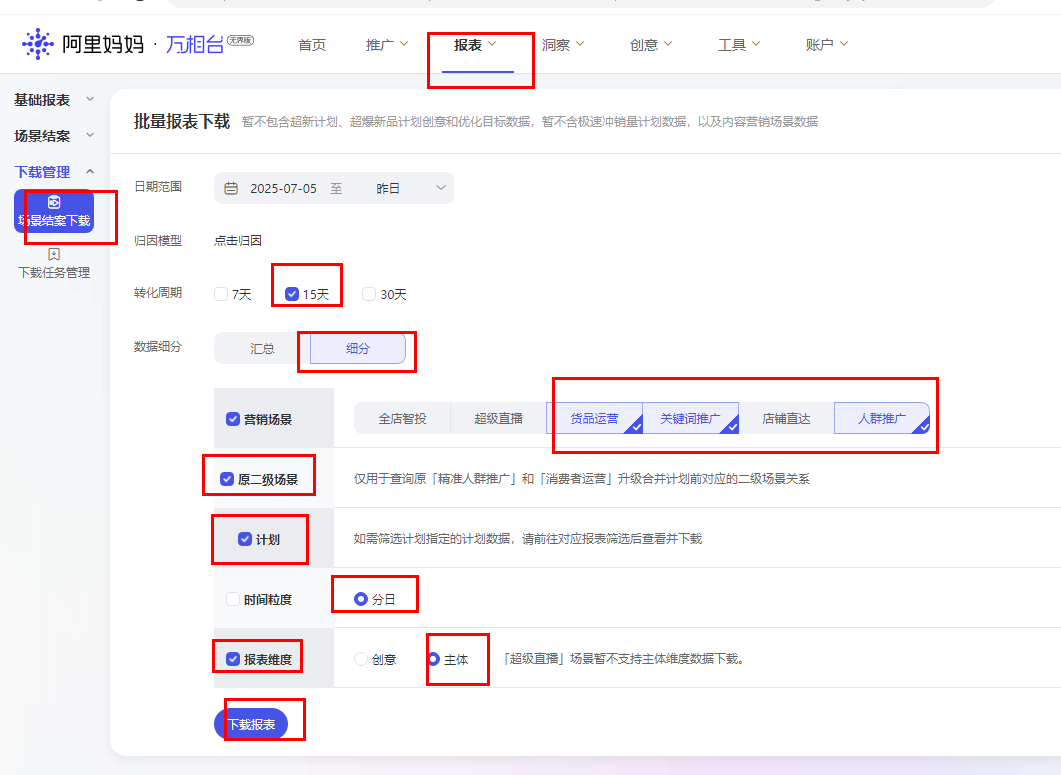This screenshot has height=775, width=1061.
Task: Uncheck the 15天 conversion period checkbox
Action: (x=292, y=294)
